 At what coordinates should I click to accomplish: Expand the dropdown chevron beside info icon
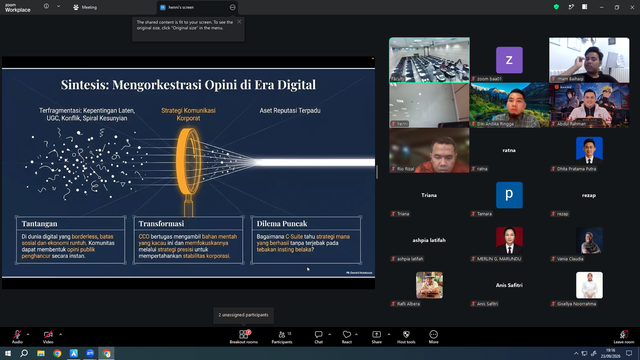58,7
